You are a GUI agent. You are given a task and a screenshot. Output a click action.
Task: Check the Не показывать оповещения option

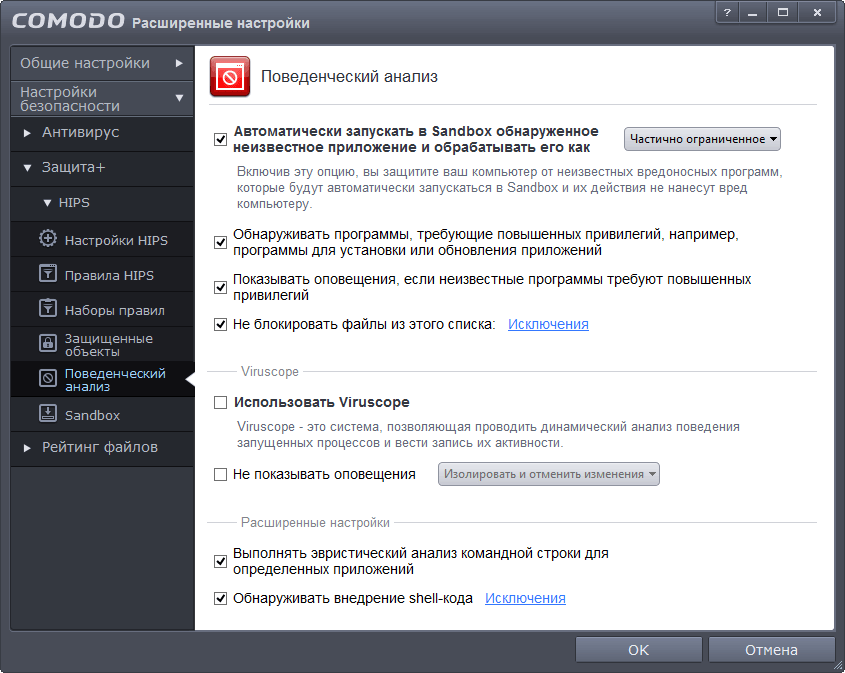(x=221, y=474)
